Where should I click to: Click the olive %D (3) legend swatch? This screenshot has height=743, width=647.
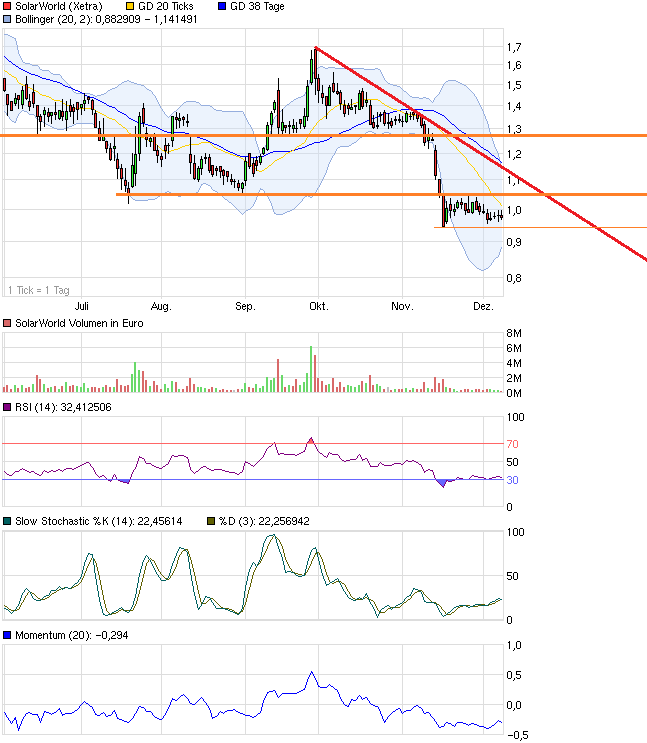click(211, 521)
